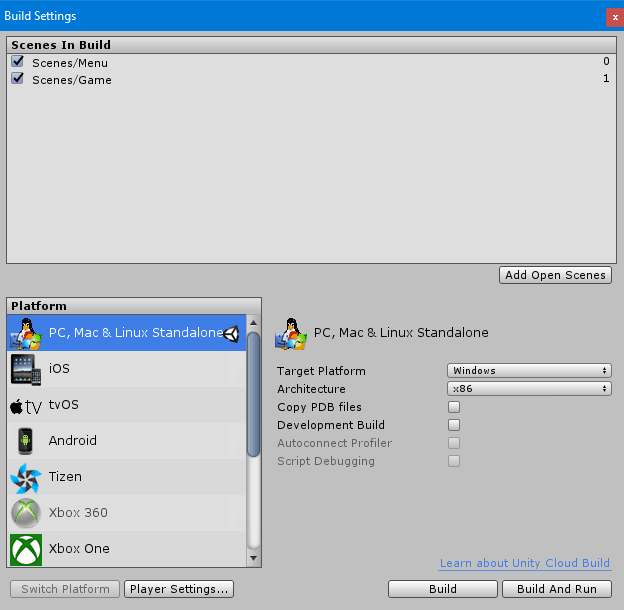Uncheck the Scenes/Menu scene checkbox
The width and height of the screenshot is (624, 610).
coord(18,61)
